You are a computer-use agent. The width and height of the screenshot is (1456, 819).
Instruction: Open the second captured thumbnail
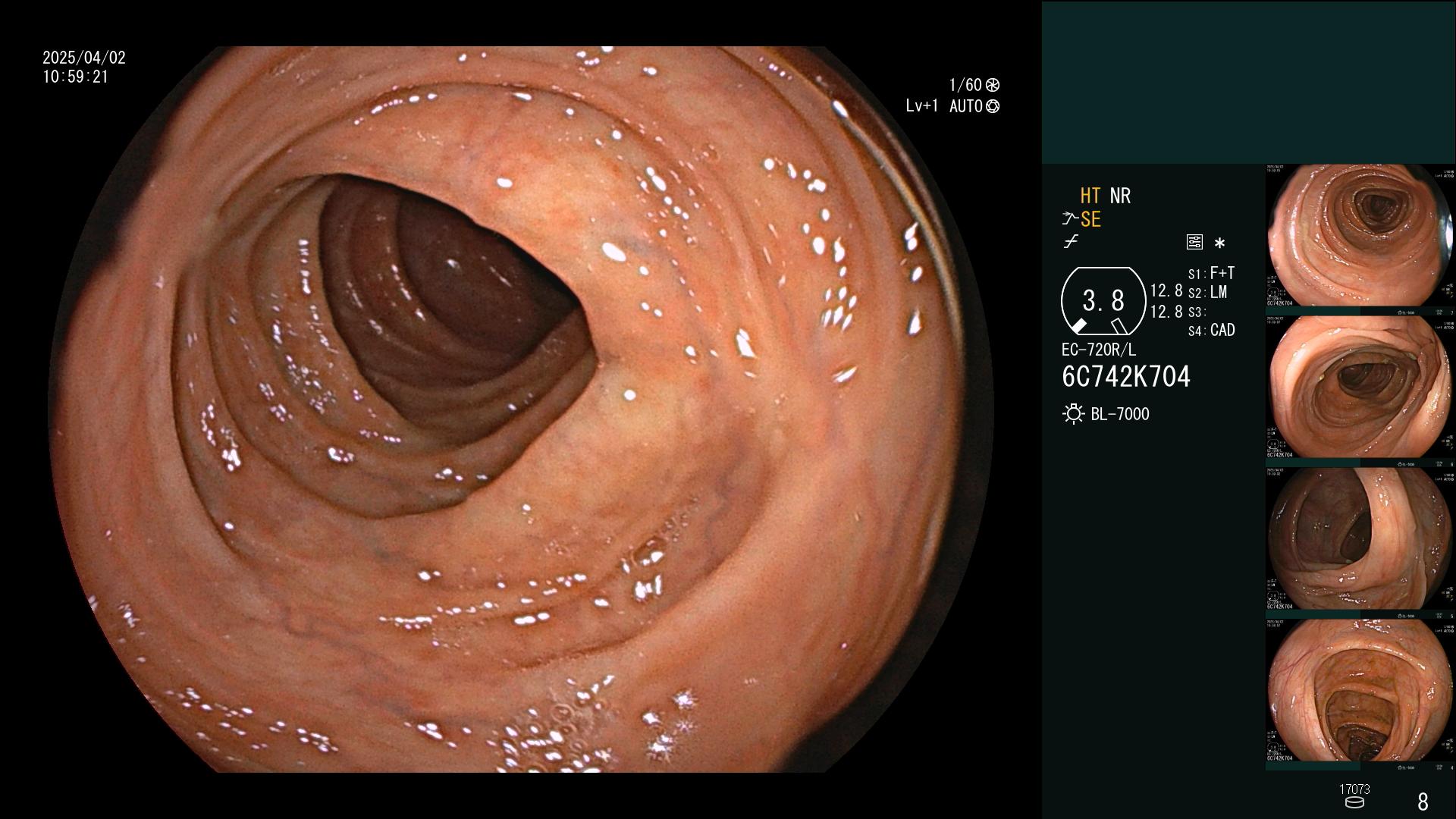(1360, 388)
